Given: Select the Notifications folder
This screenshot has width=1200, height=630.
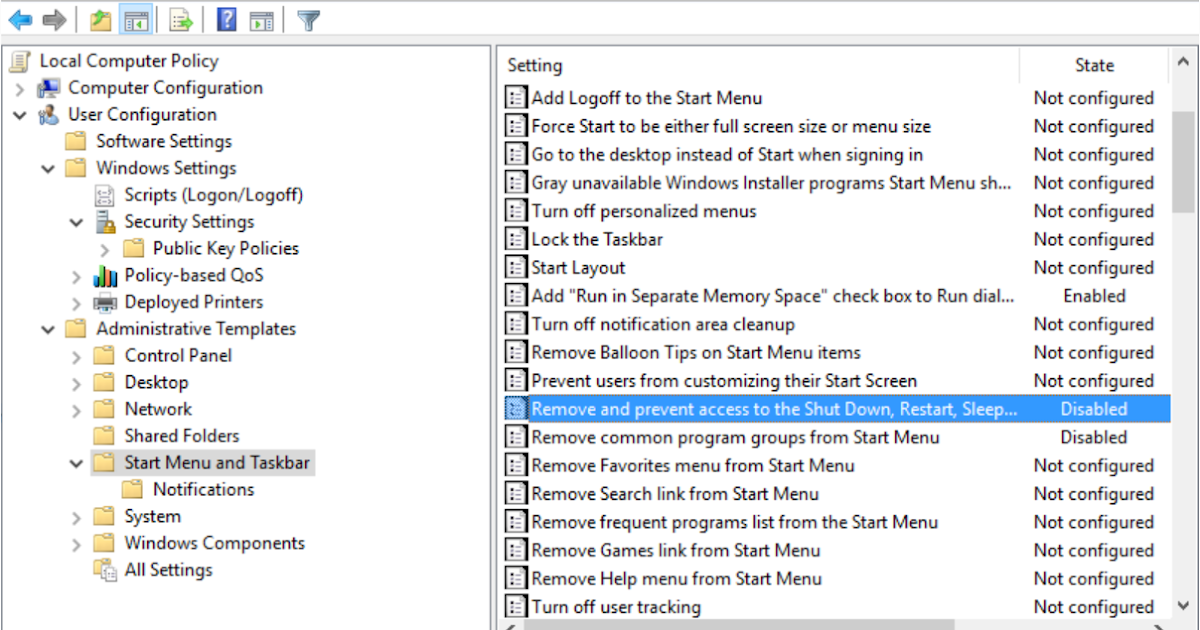Looking at the screenshot, I should click(204, 489).
